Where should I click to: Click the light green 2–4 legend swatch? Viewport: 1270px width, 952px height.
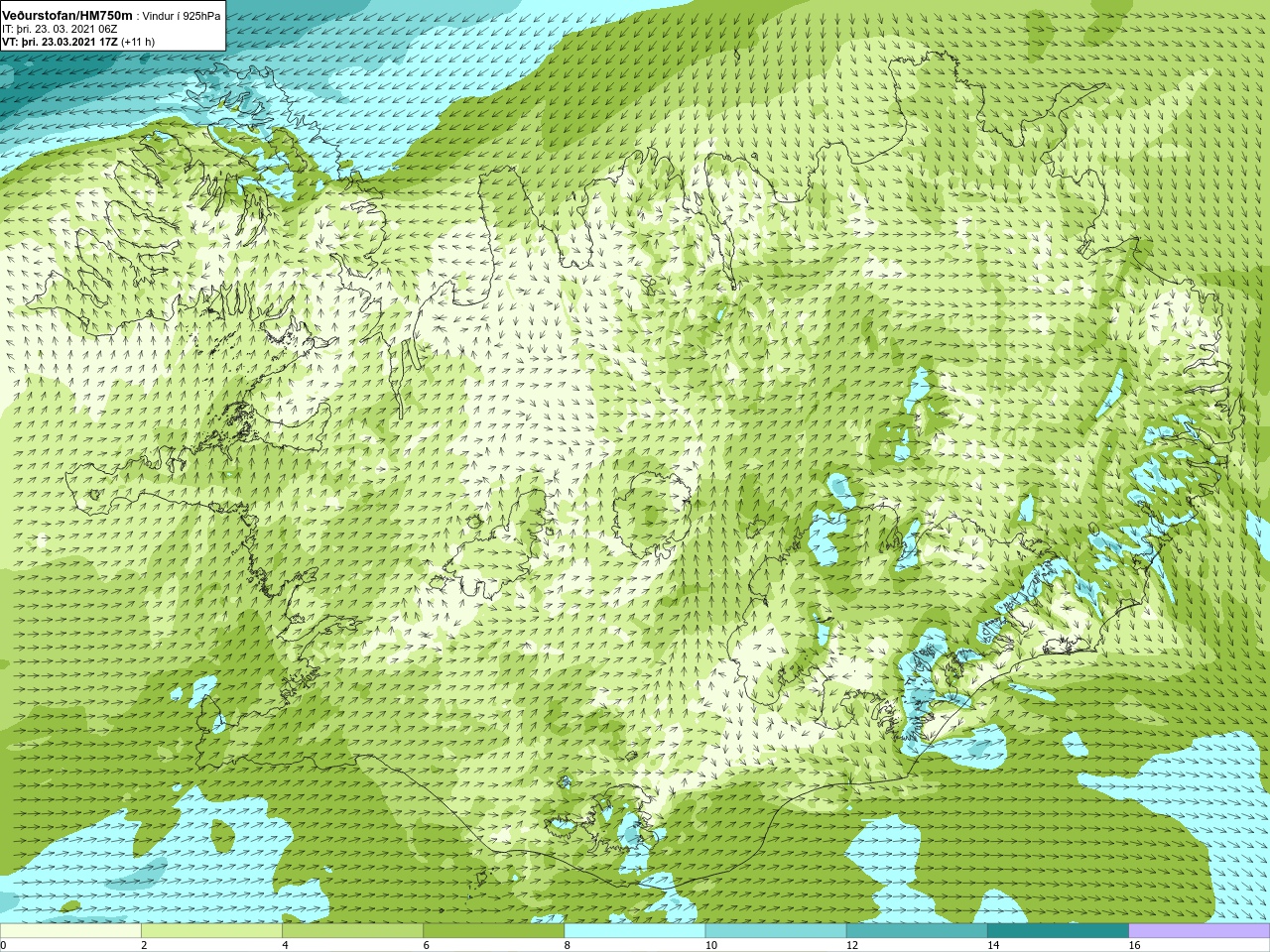(x=211, y=931)
